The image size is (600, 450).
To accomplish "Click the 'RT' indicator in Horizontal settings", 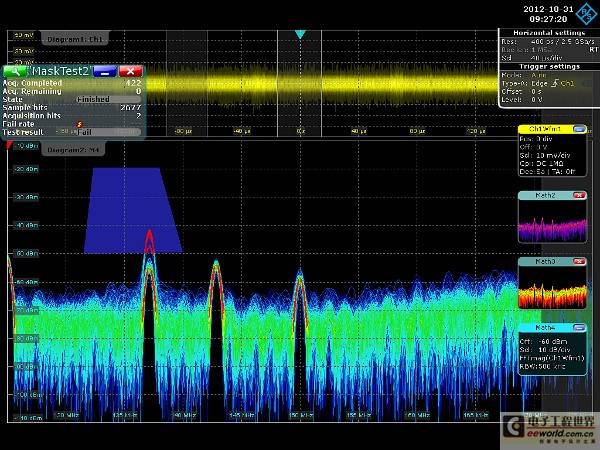I will pos(593,50).
